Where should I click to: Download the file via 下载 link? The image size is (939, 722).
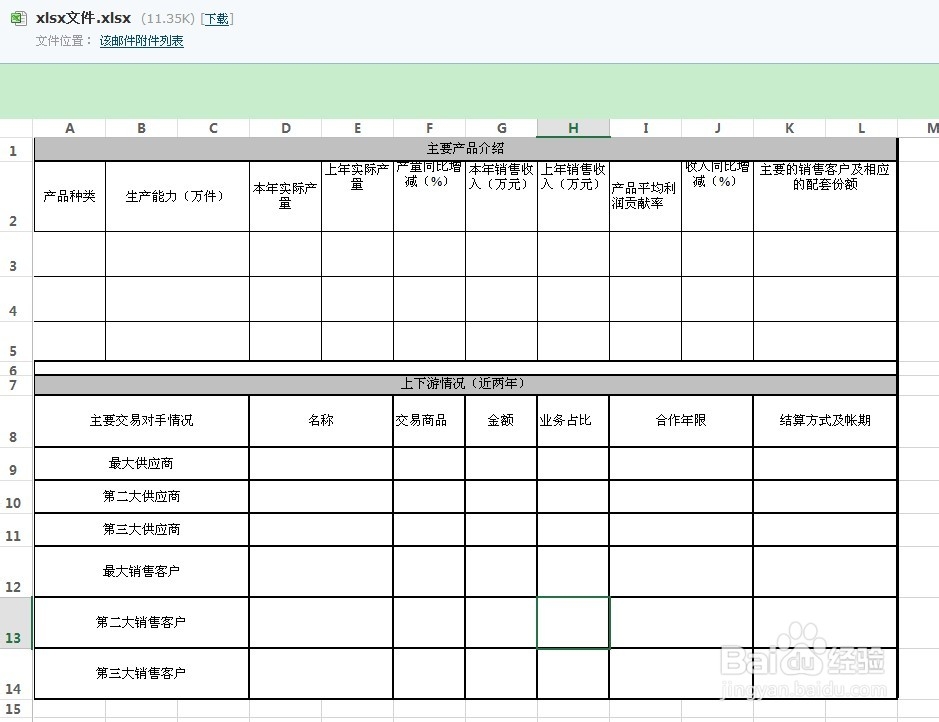pos(217,18)
